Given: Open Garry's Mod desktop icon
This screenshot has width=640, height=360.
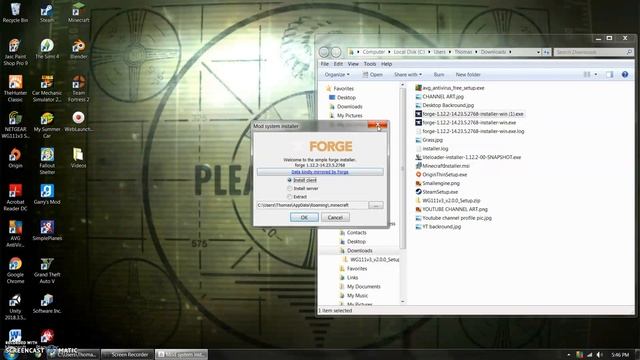Looking at the screenshot, I should 47,194.
